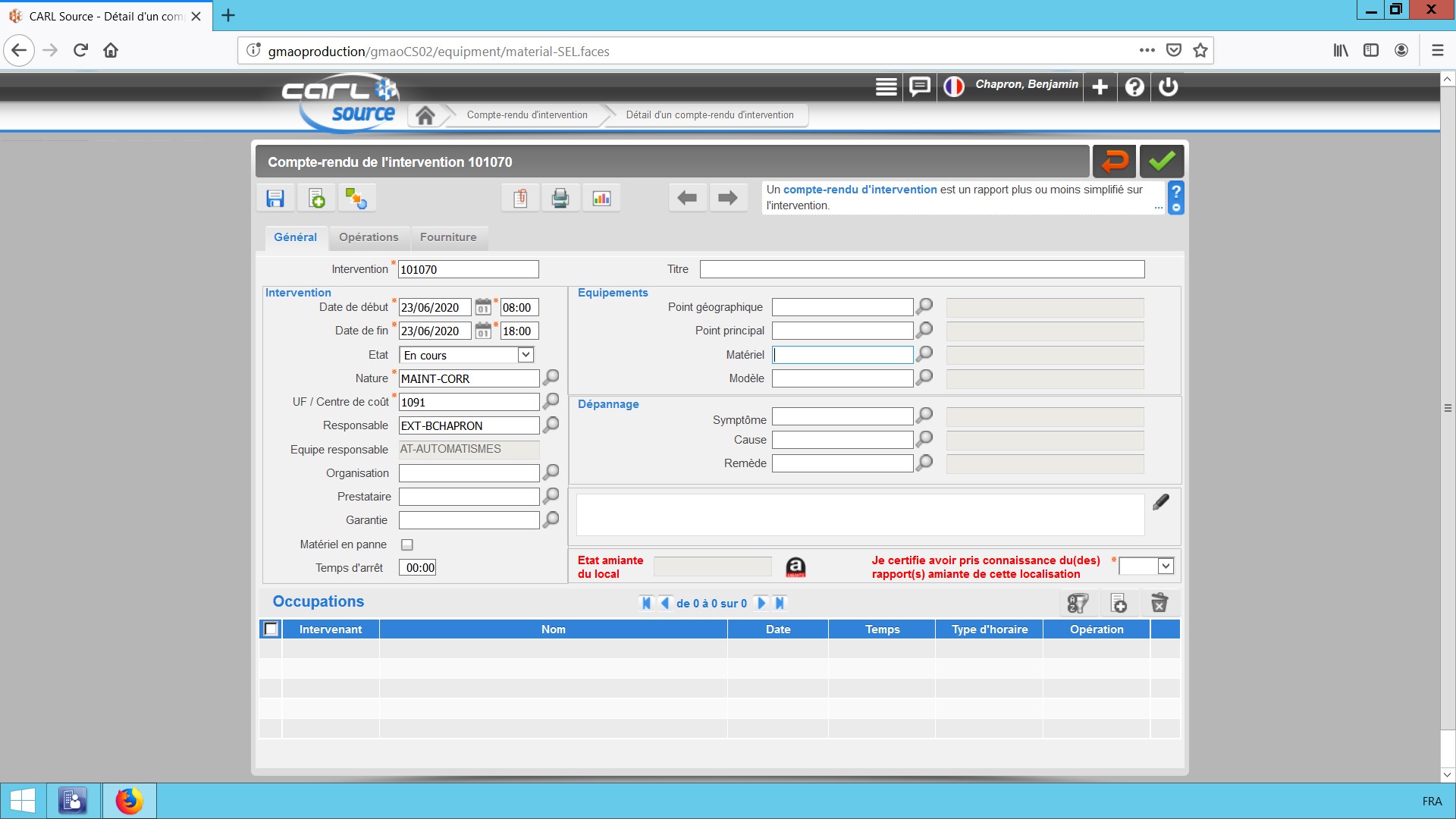Expand the amiante certification dropdown
Viewport: 1456px width, 819px height.
click(x=1166, y=566)
